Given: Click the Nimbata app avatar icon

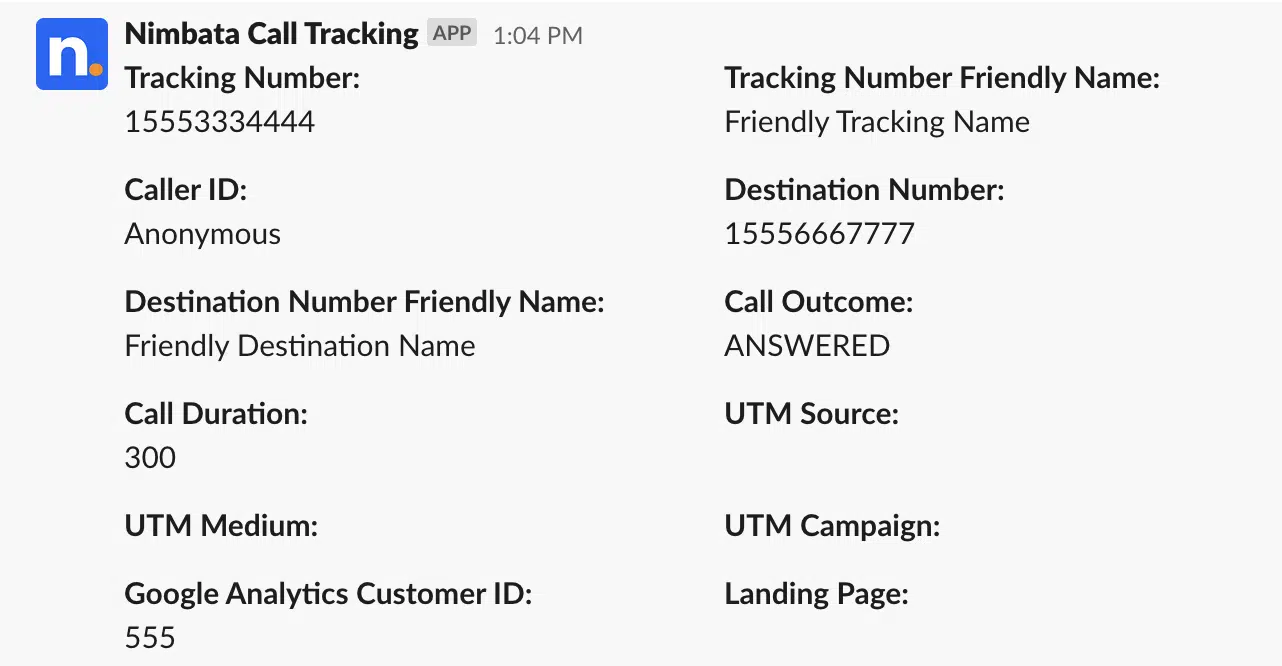Looking at the screenshot, I should (72, 54).
